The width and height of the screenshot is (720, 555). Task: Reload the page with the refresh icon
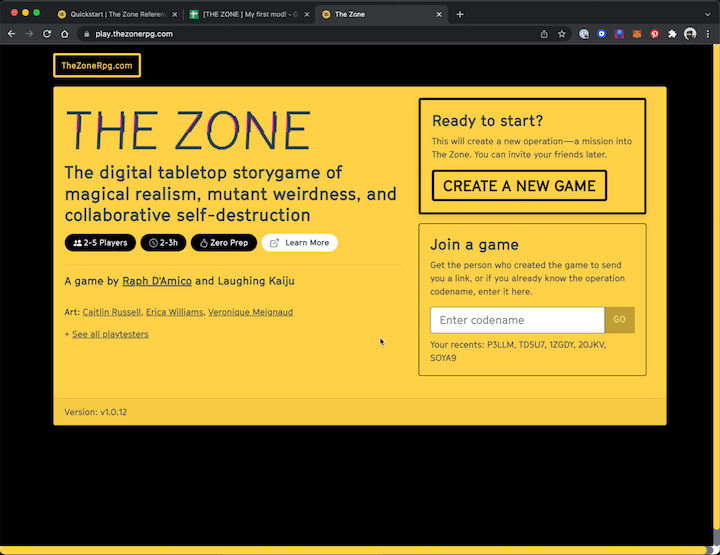47,34
